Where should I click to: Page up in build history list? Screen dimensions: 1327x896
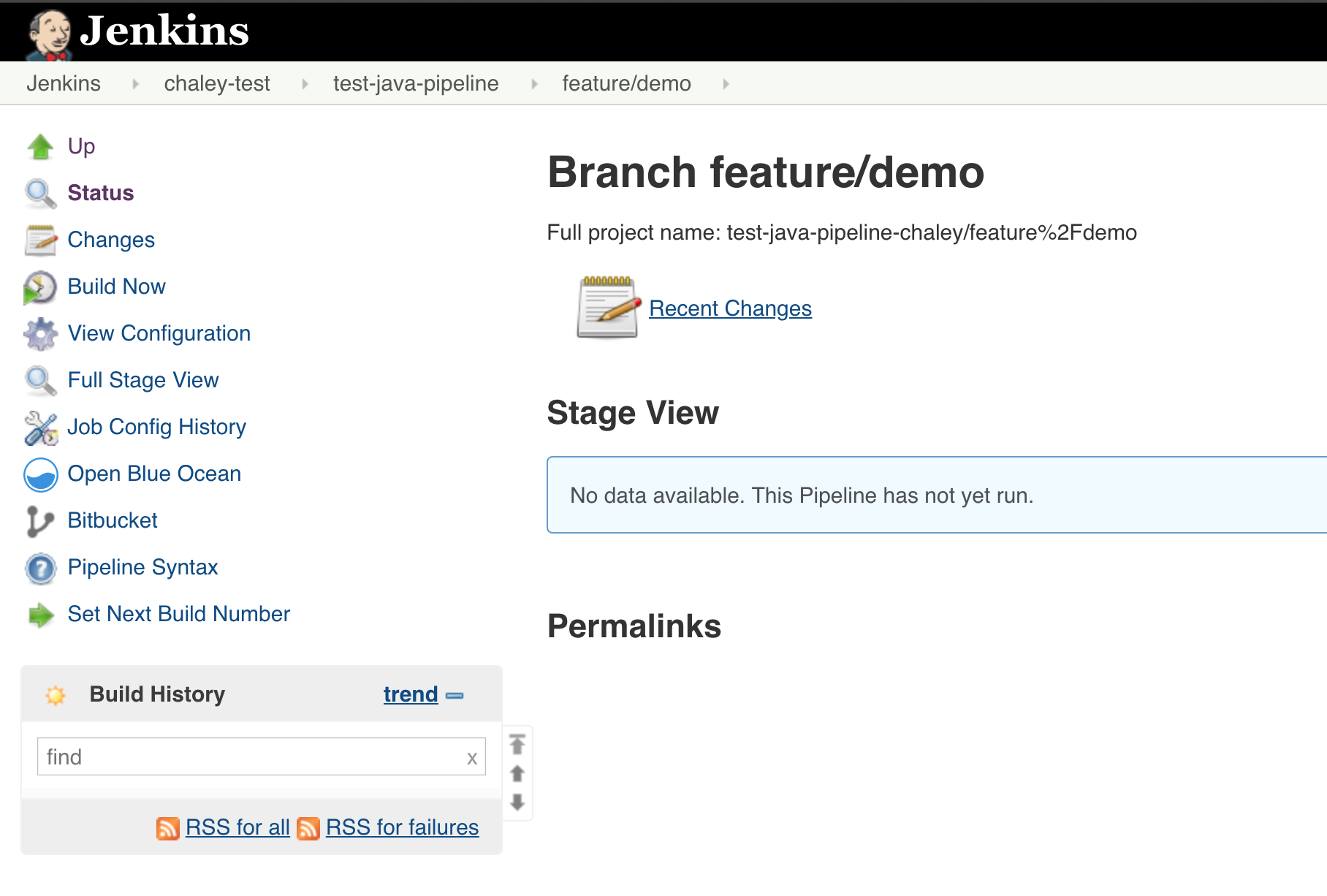517,773
